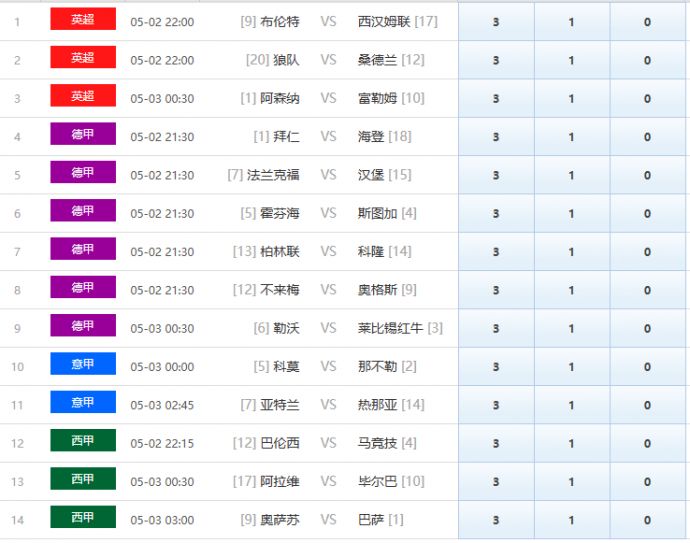Pick 0 in the 狼队 vs 桑德兰 row

pos(647,60)
